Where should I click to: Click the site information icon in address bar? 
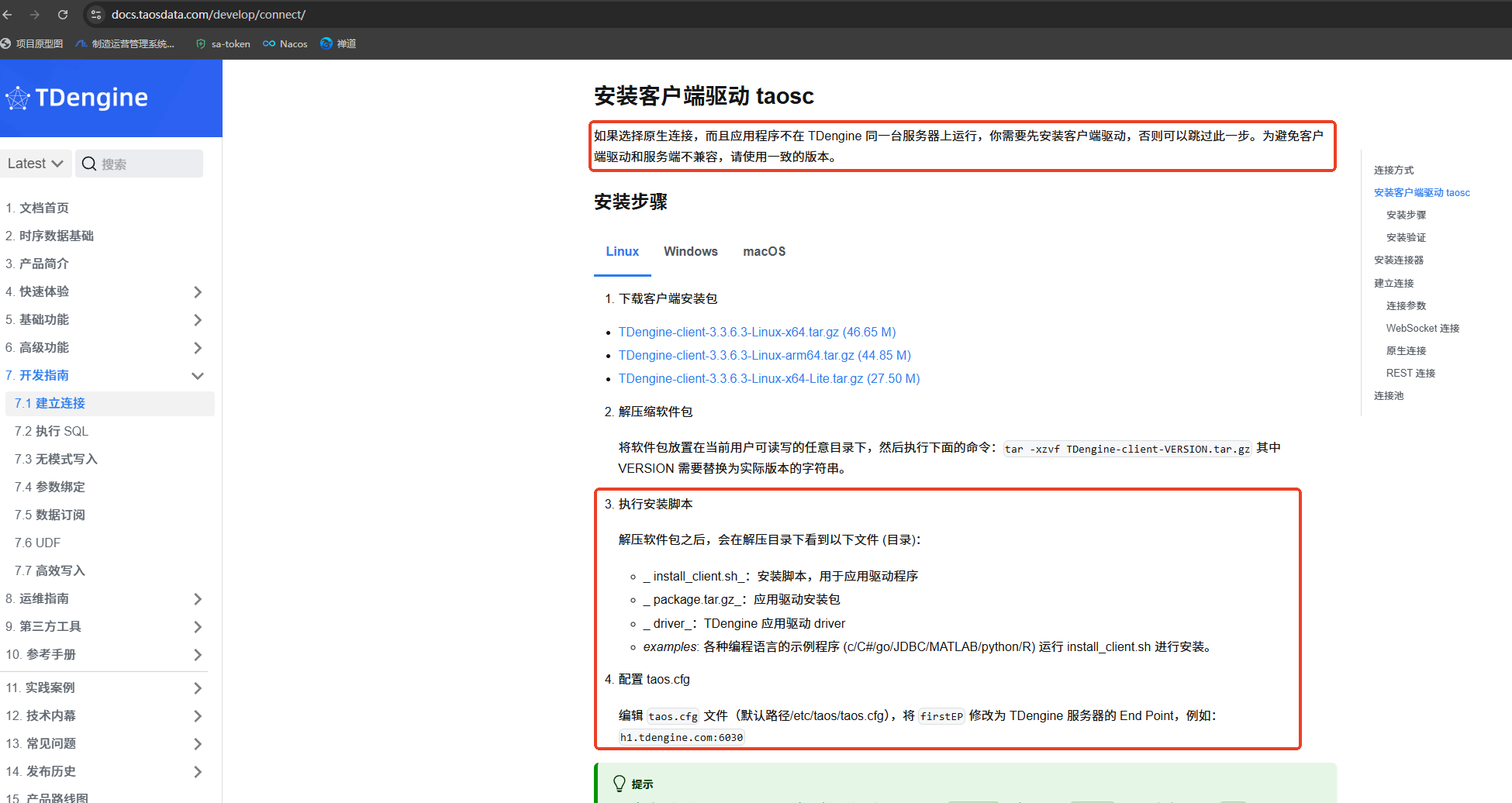[96, 14]
